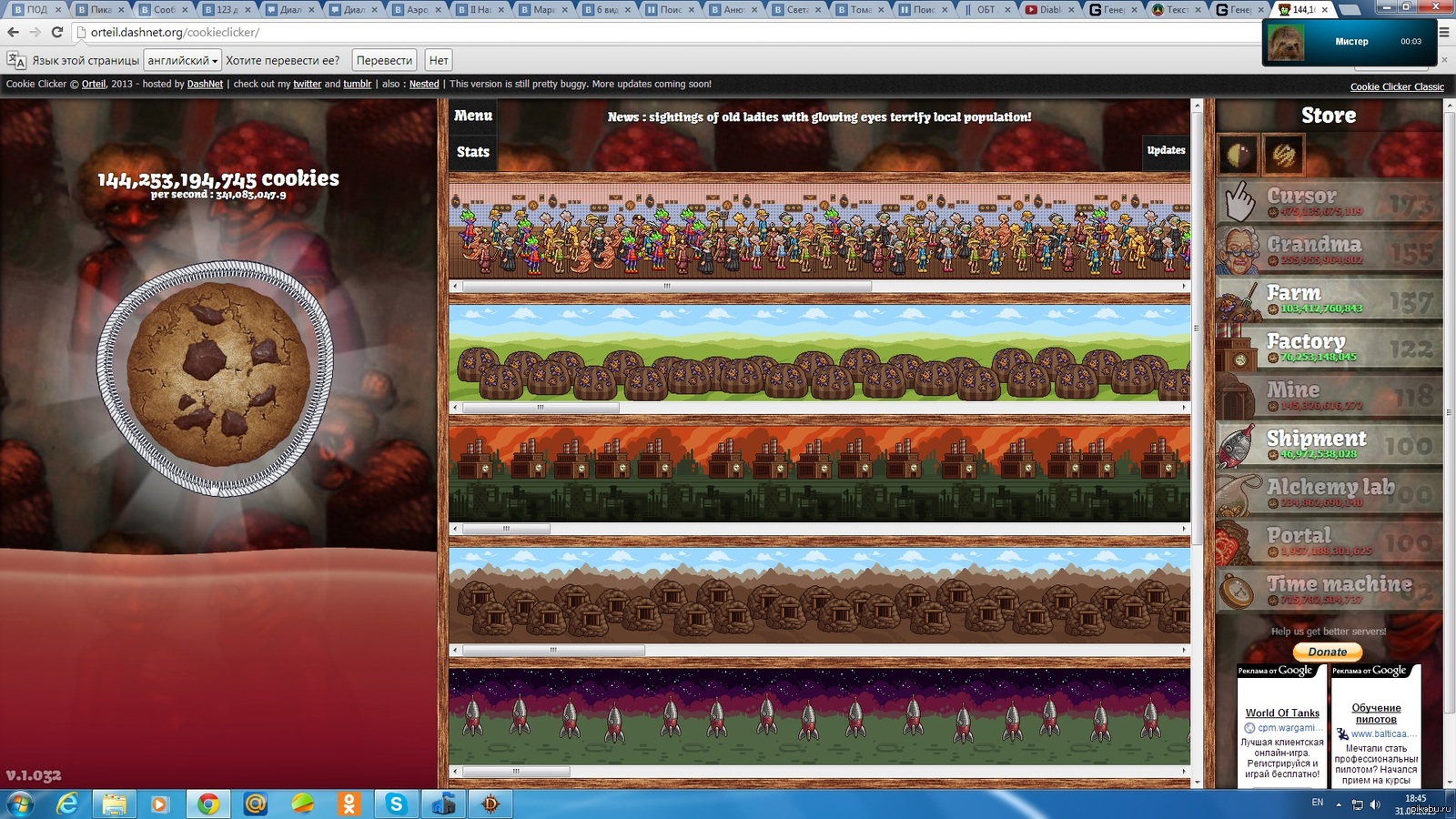This screenshot has height=819, width=1456.
Task: Open the Menu section
Action: (x=473, y=116)
